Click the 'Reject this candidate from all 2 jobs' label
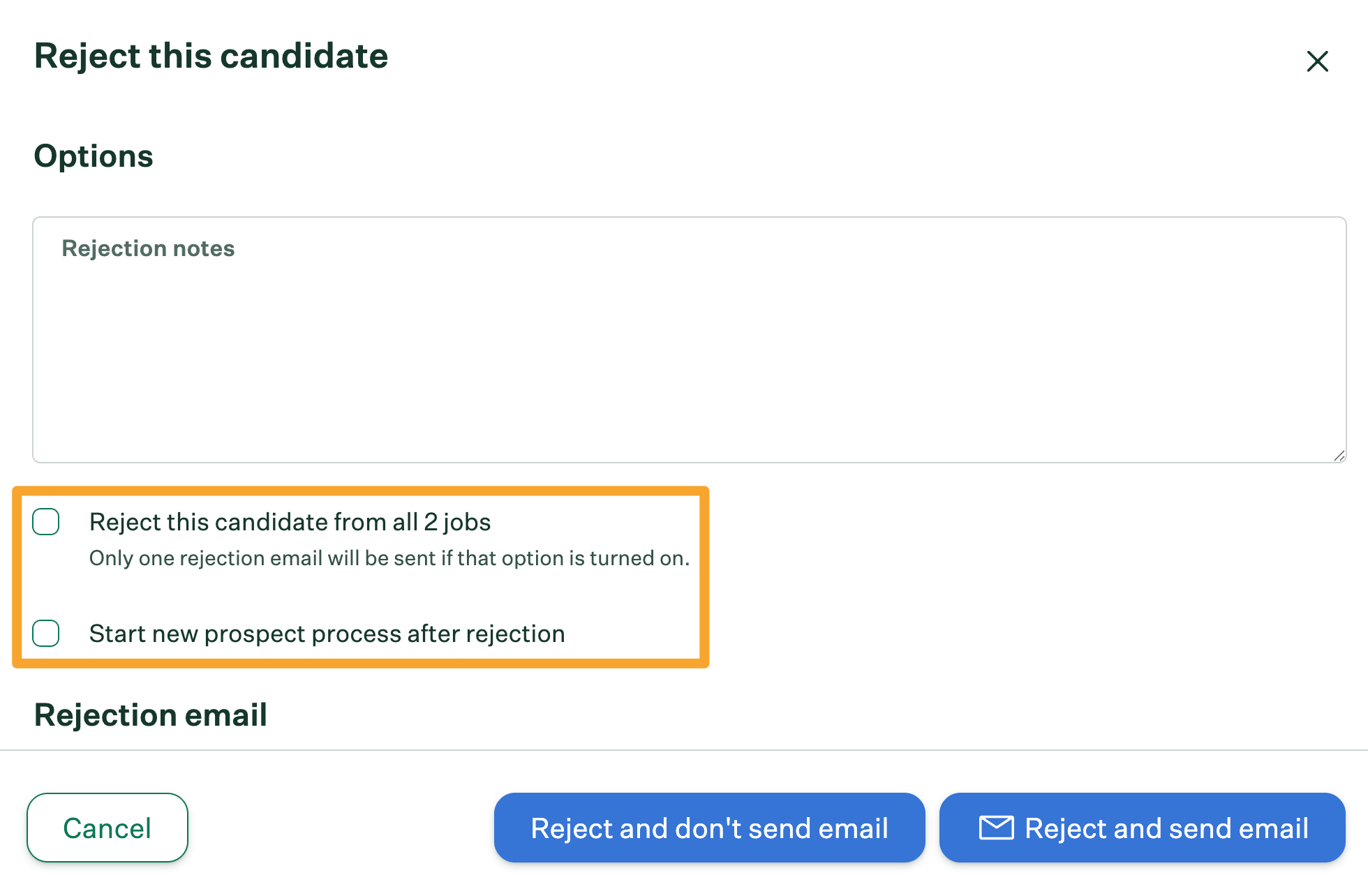 coord(290,522)
